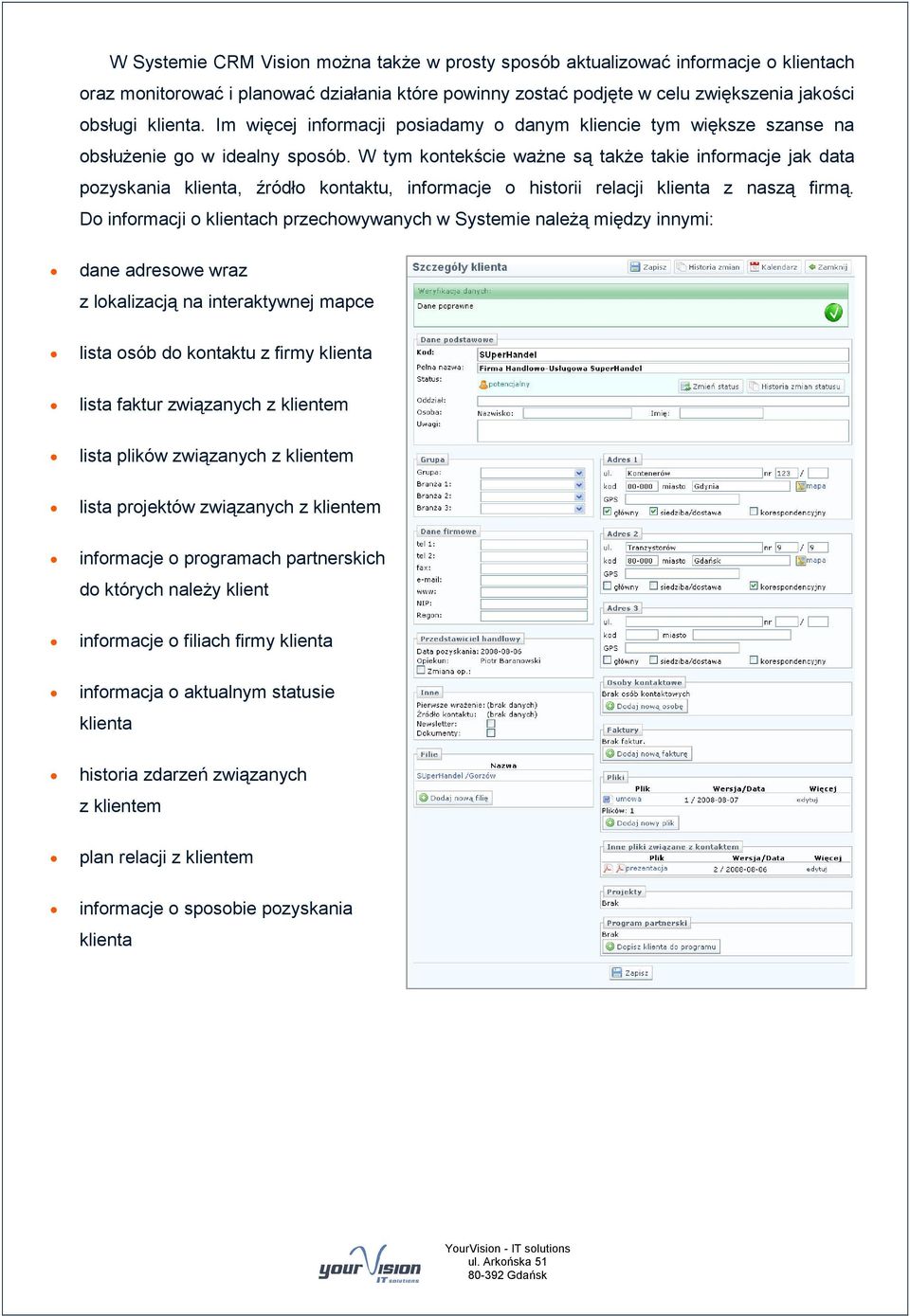
Task: Toggle siedziba/dostawa checkbox in Adres 2
Action: coord(653,586)
